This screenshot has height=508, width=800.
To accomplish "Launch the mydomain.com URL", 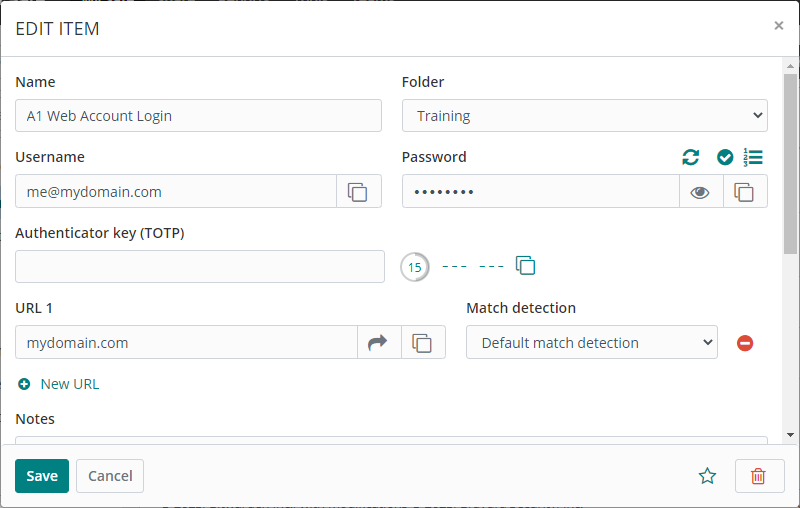I will (x=378, y=343).
